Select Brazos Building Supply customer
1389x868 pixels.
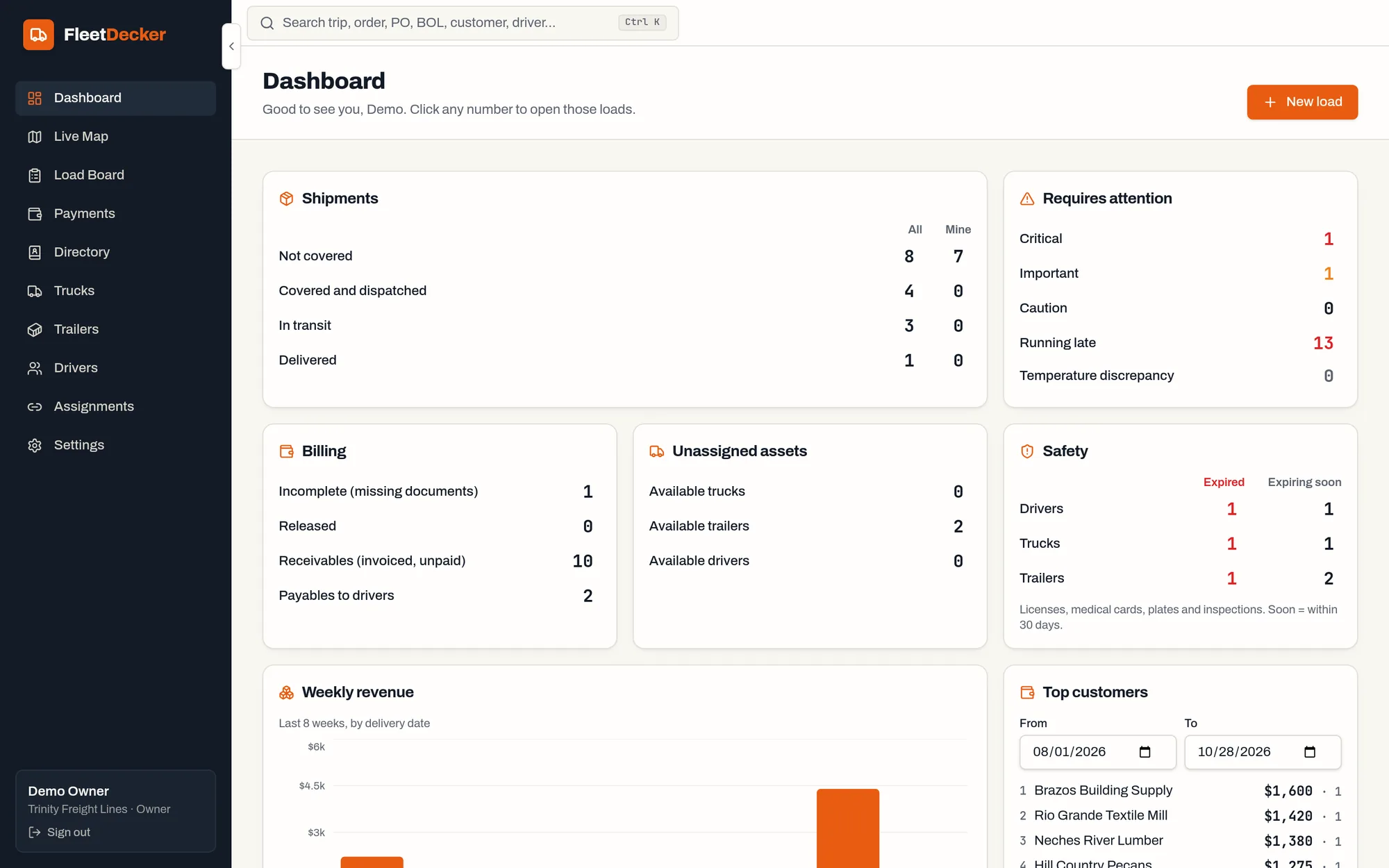click(1103, 790)
